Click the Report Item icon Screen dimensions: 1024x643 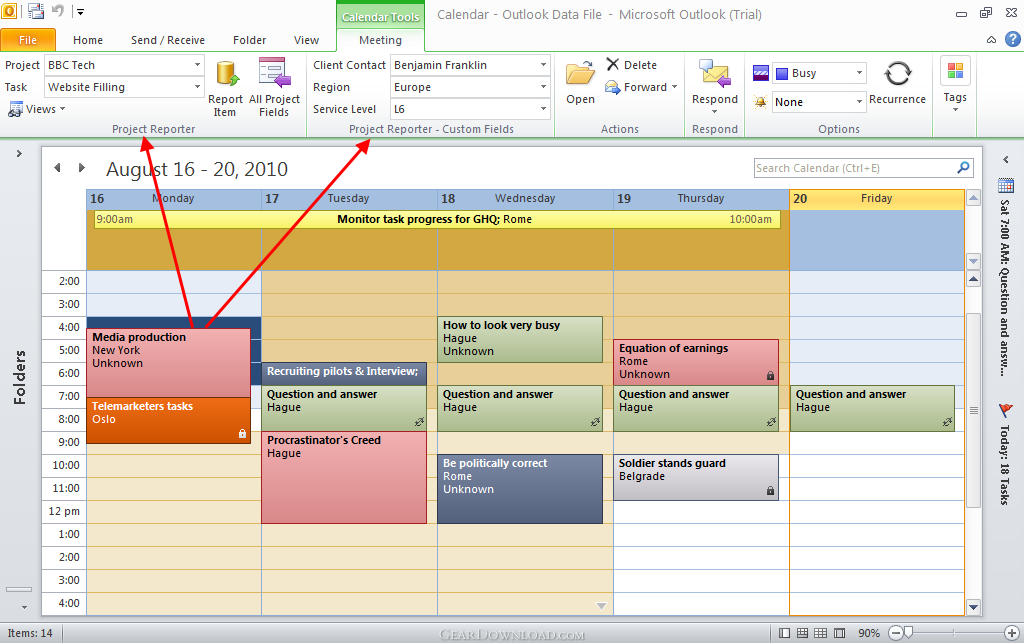[x=226, y=74]
